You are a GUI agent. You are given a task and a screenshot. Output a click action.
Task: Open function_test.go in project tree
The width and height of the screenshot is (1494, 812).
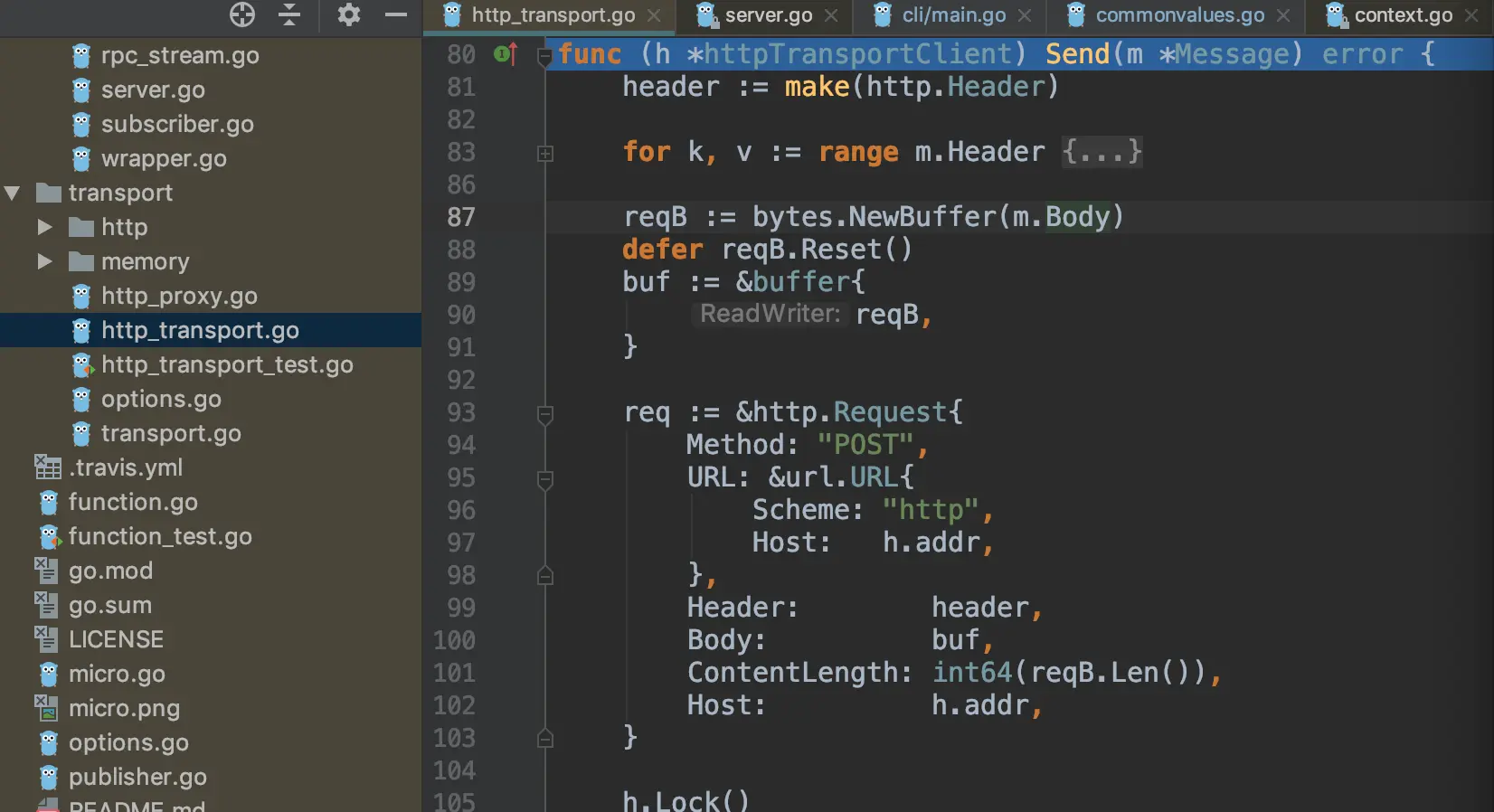(x=160, y=536)
